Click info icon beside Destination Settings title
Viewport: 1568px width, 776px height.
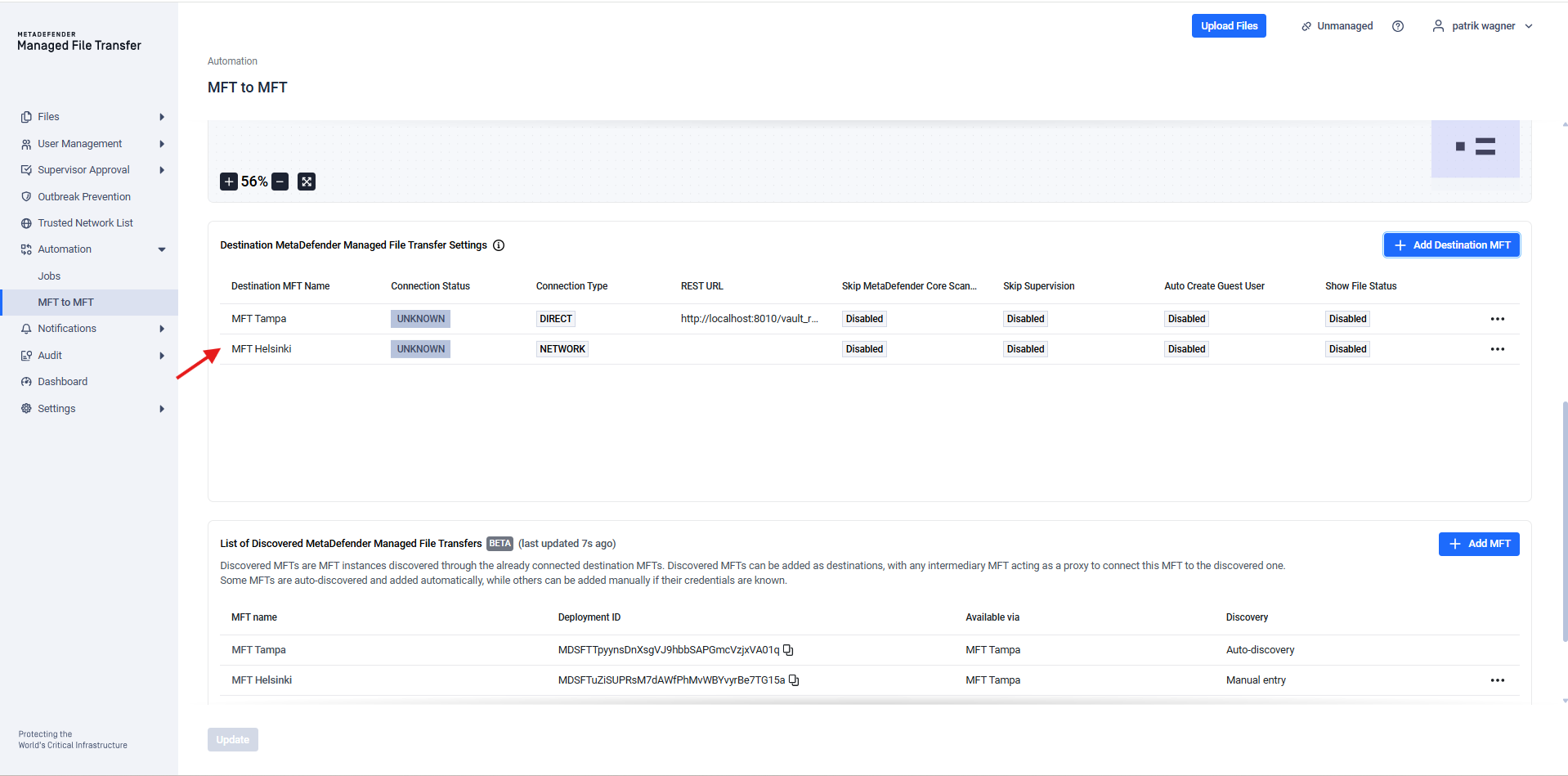point(499,245)
